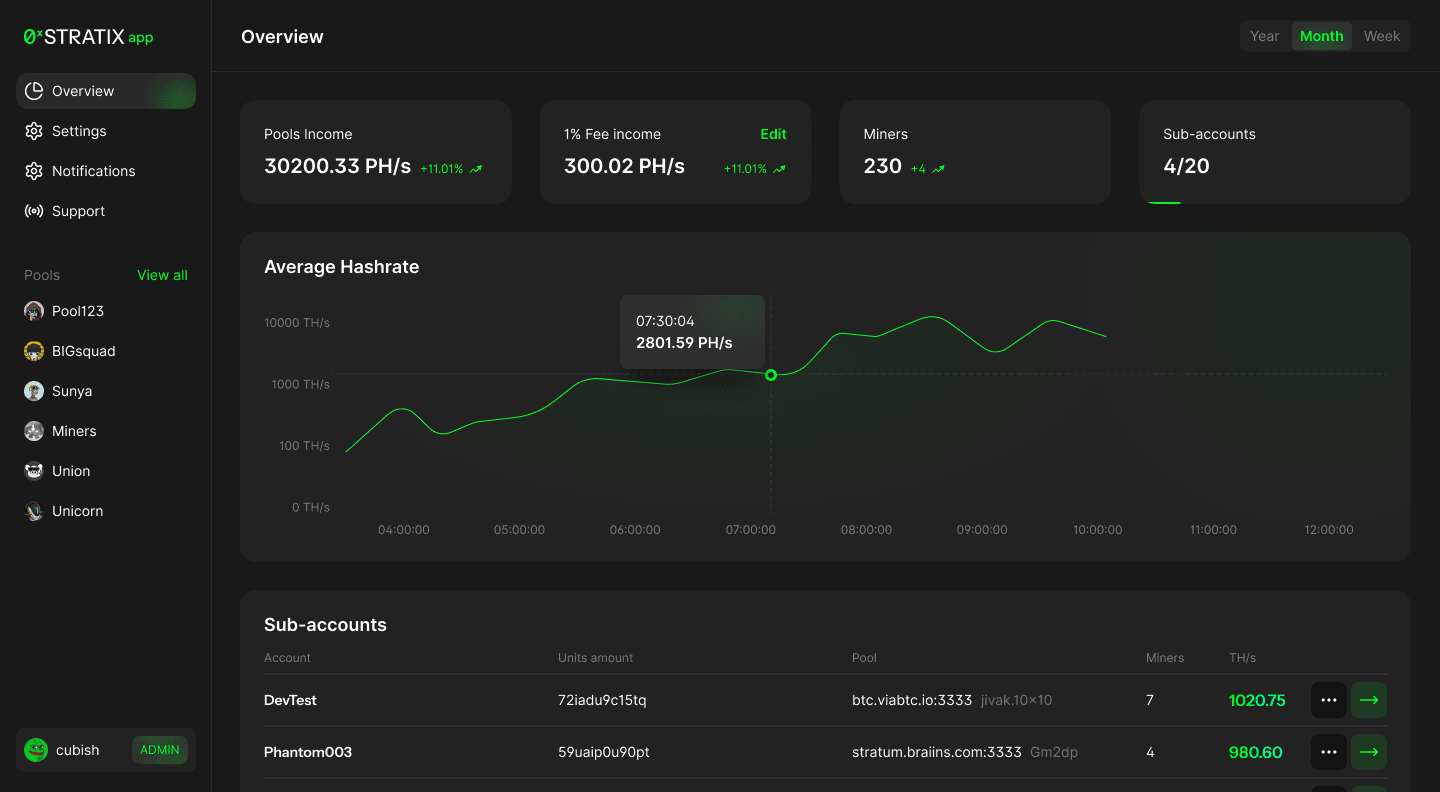Select the Overview pie chart icon
1440x792 pixels.
click(x=34, y=91)
